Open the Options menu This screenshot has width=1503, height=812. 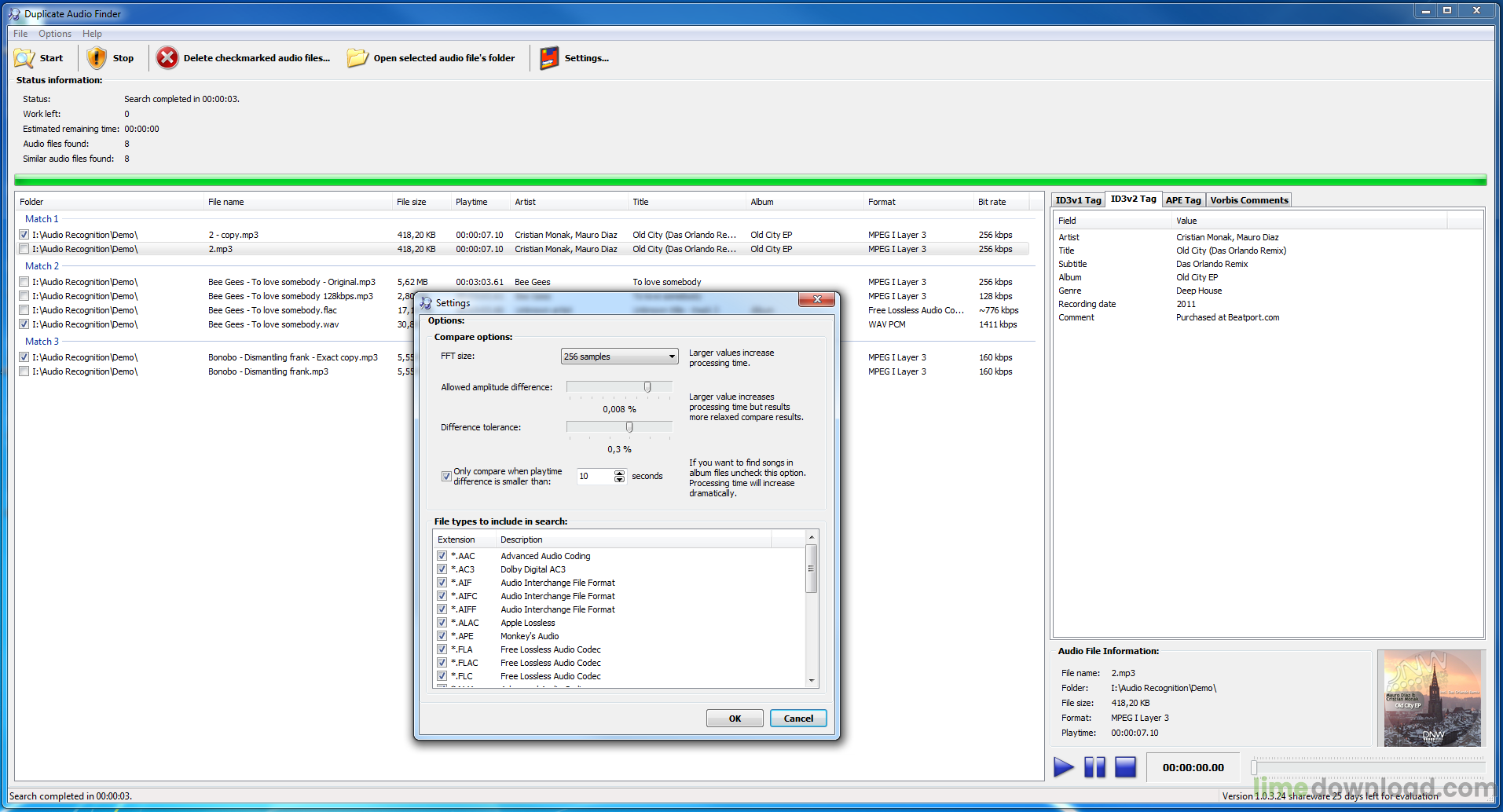coord(55,34)
